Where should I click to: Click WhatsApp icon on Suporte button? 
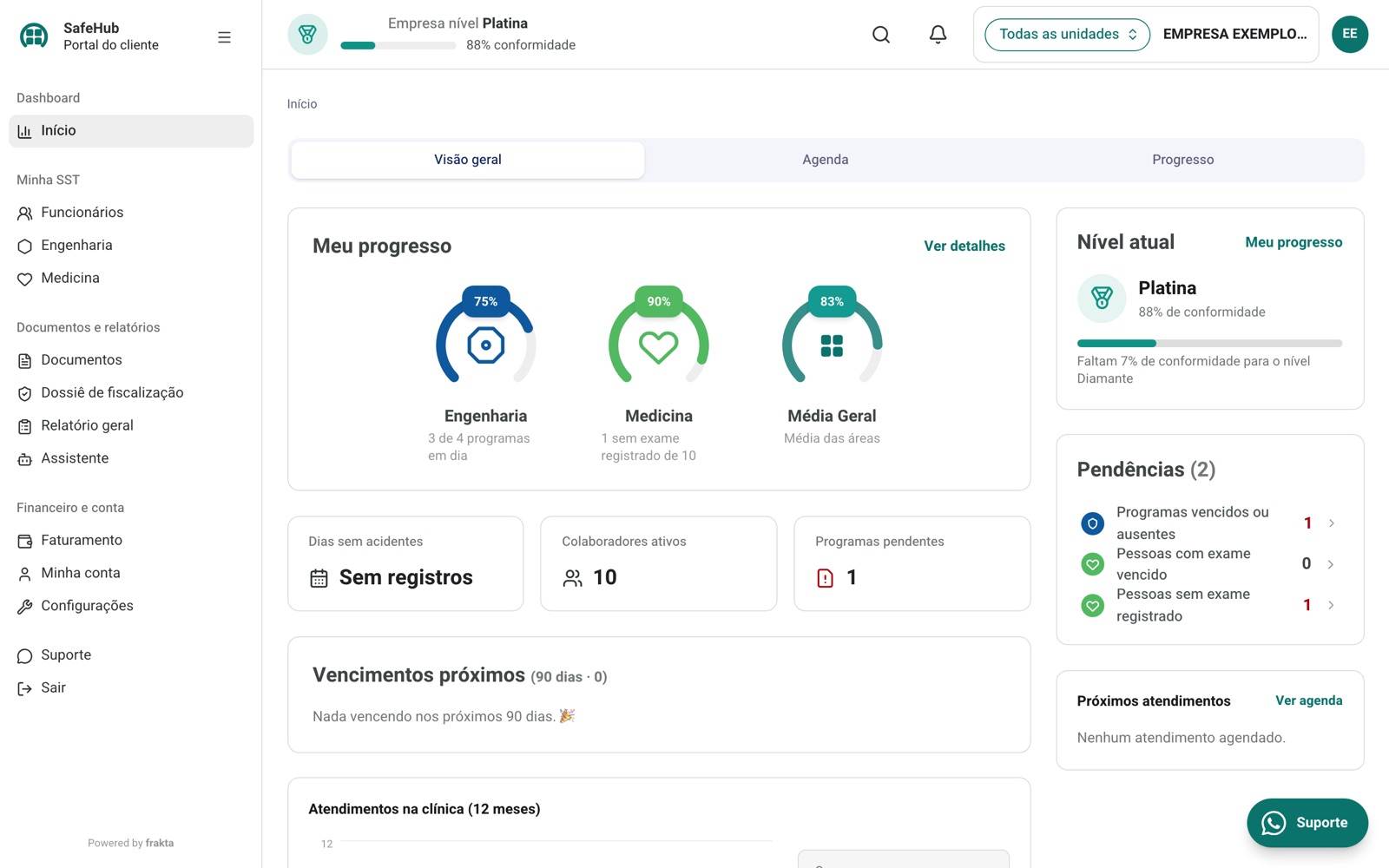click(x=1274, y=823)
